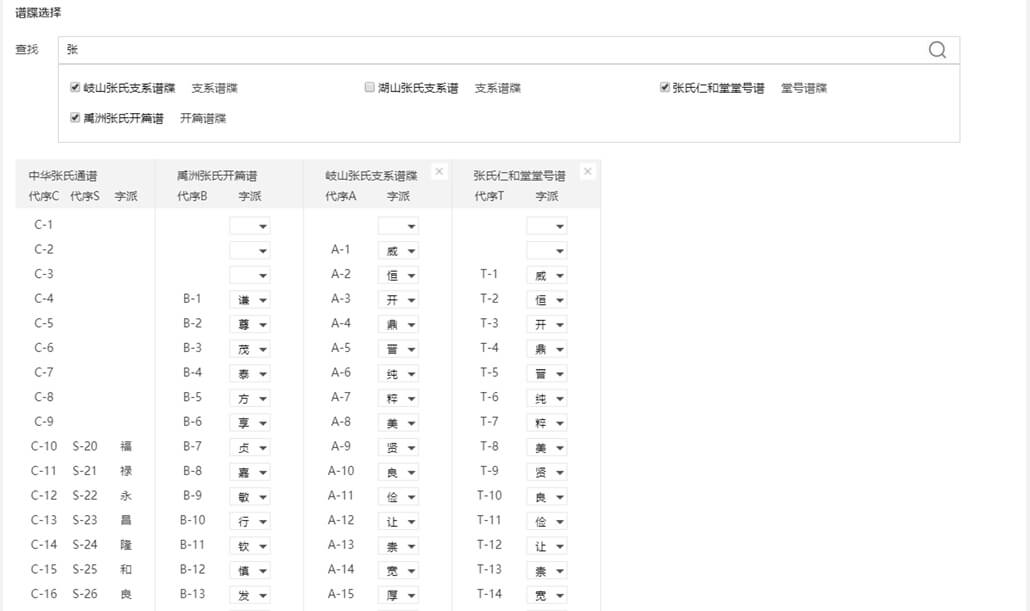Check the 湖山张氏支系谱 checkbox
1030x611 pixels.
pyautogui.click(x=369, y=88)
